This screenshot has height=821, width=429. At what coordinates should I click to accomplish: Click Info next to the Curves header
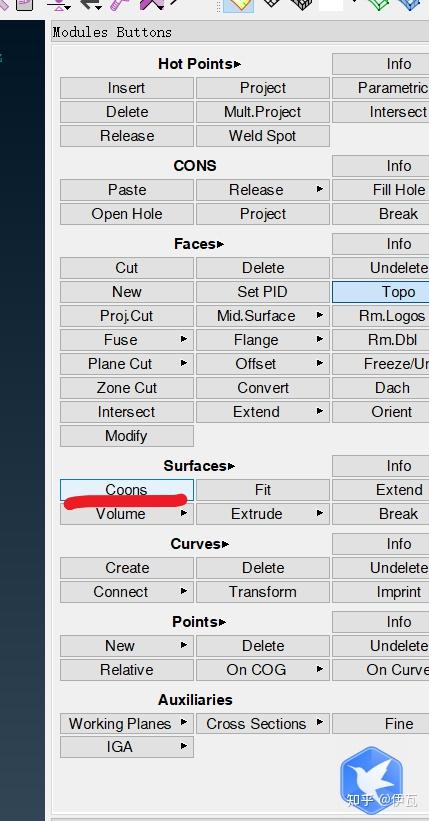pyautogui.click(x=380, y=544)
